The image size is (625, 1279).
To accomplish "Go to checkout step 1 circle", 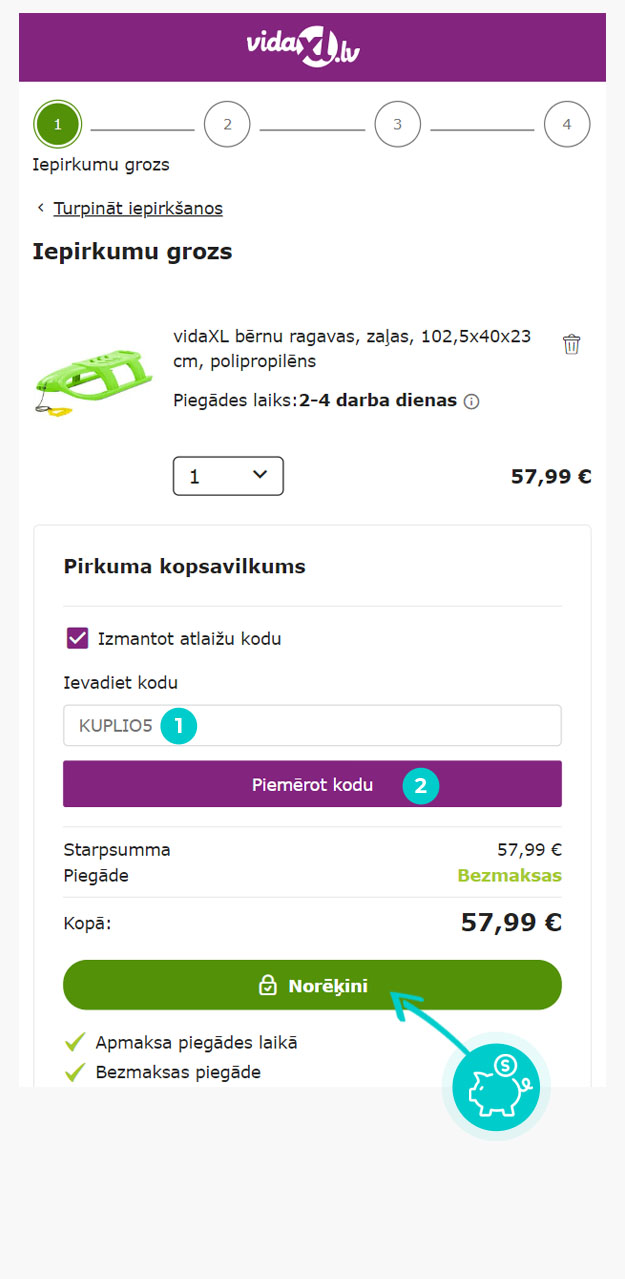I will pos(57,124).
